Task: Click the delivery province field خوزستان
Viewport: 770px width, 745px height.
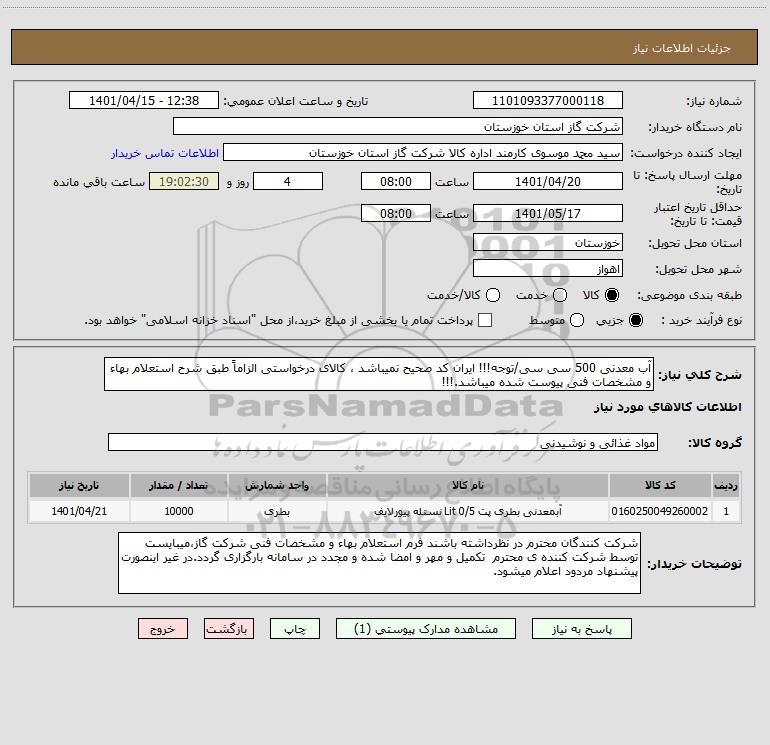Action: click(x=548, y=243)
